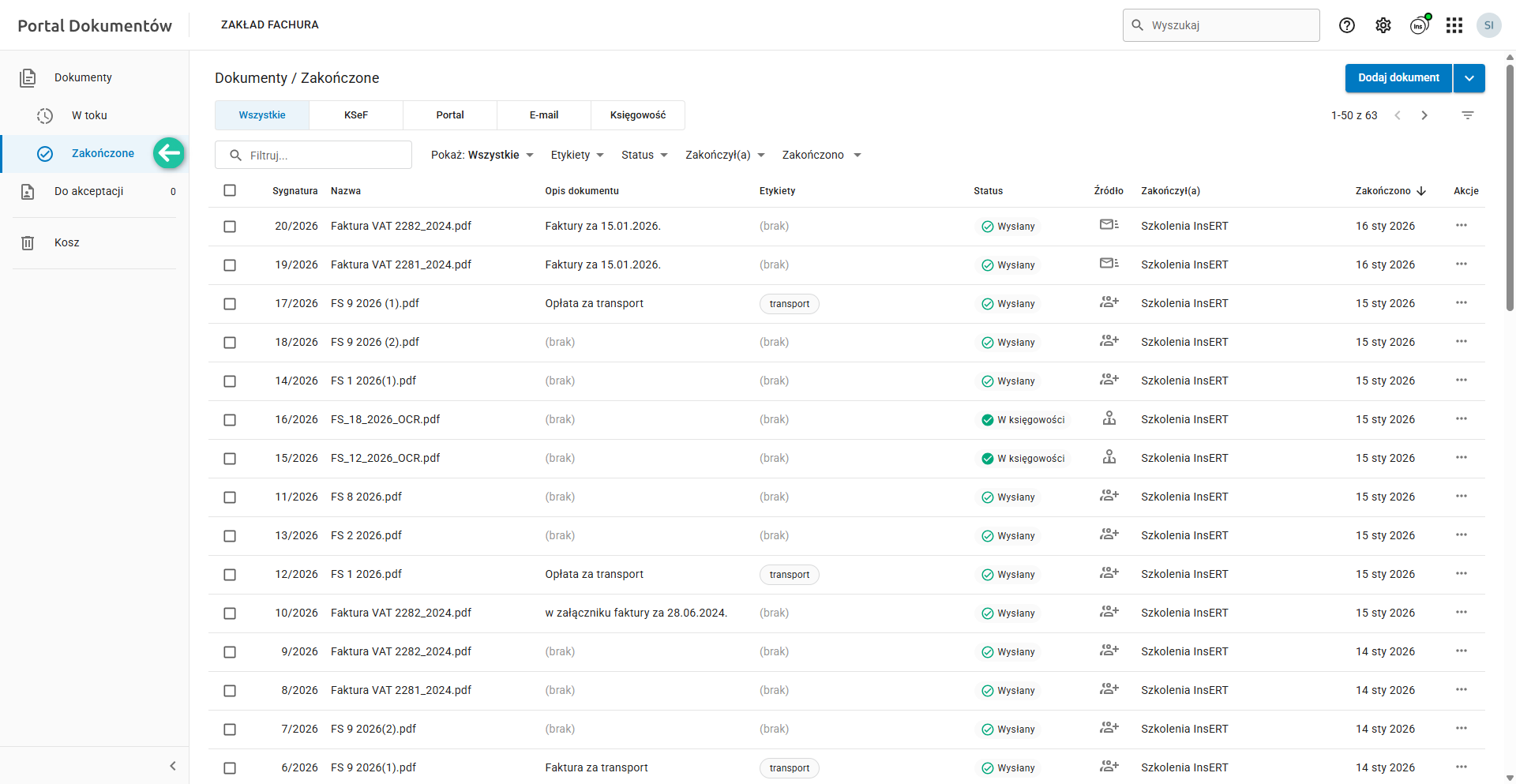Click the Dodaj dokument button
The height and width of the screenshot is (784, 1516).
[x=1398, y=78]
